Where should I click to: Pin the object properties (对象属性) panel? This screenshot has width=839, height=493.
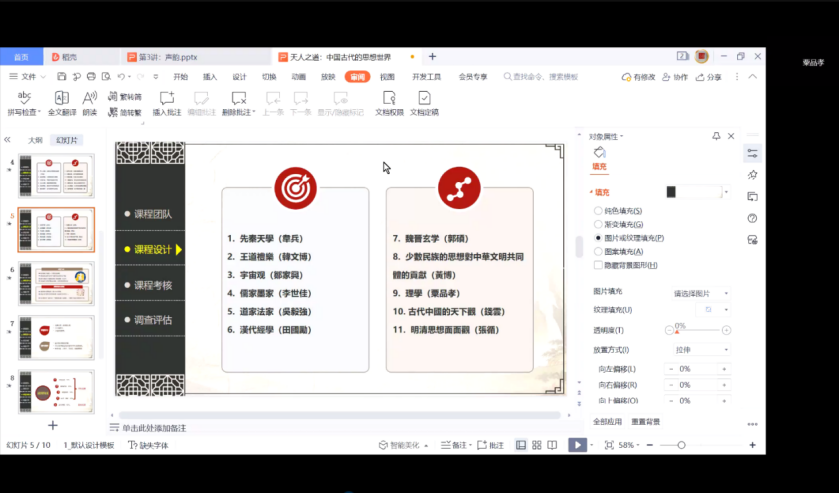coord(716,136)
